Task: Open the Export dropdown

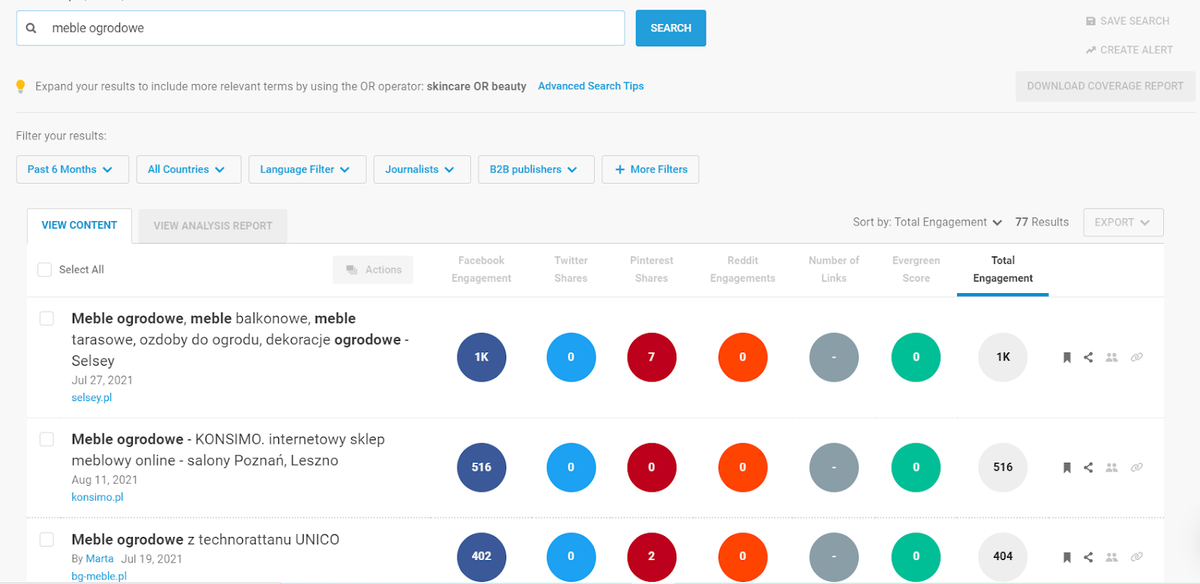Action: [1123, 222]
